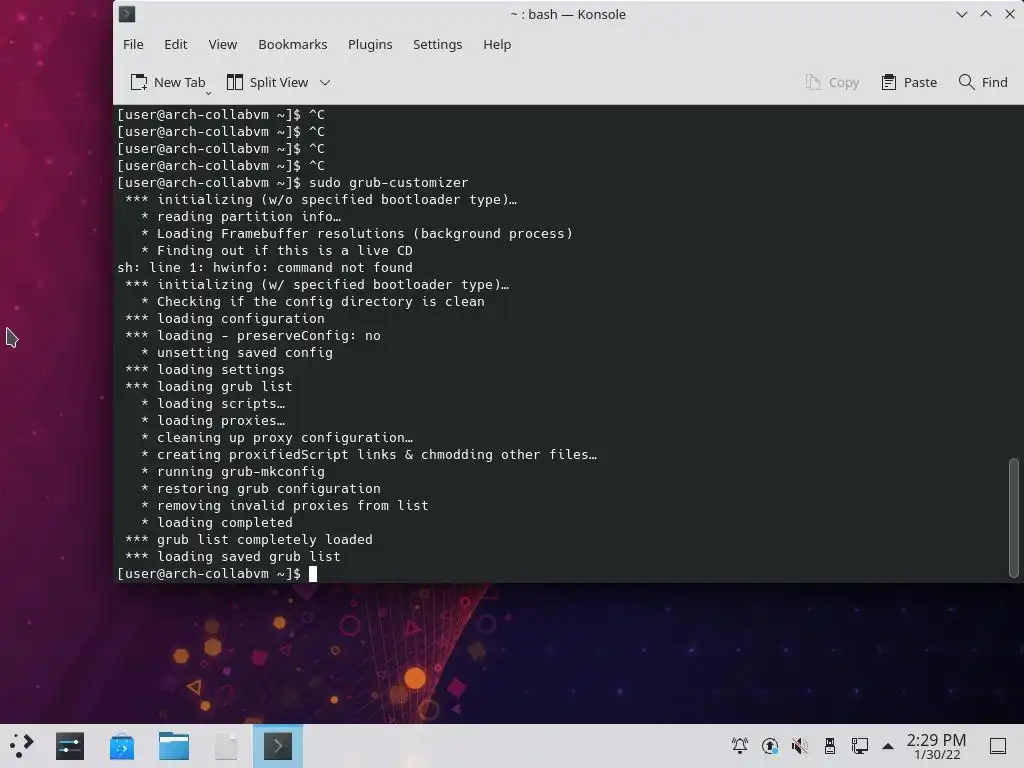Click the Konsole taskbar entry
The image size is (1024, 768).
click(x=278, y=746)
